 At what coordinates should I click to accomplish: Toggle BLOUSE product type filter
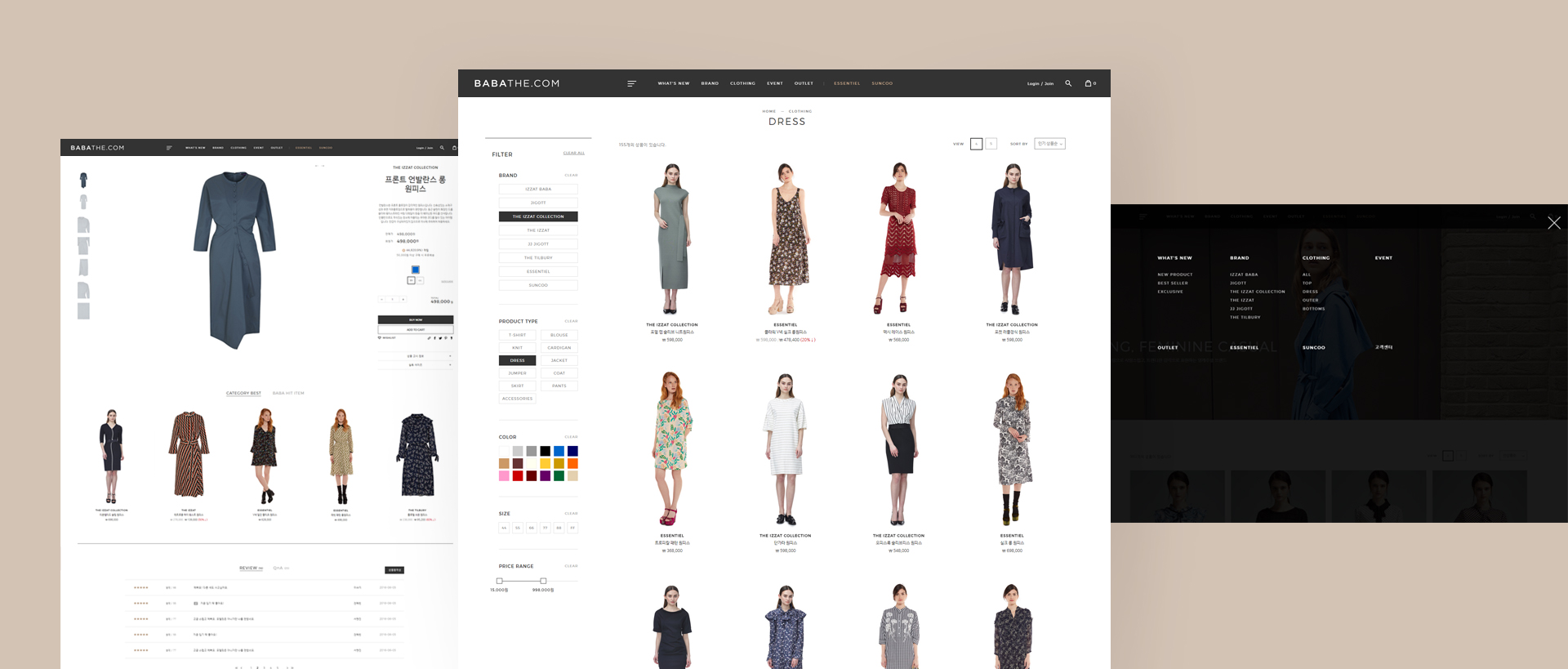tap(559, 335)
